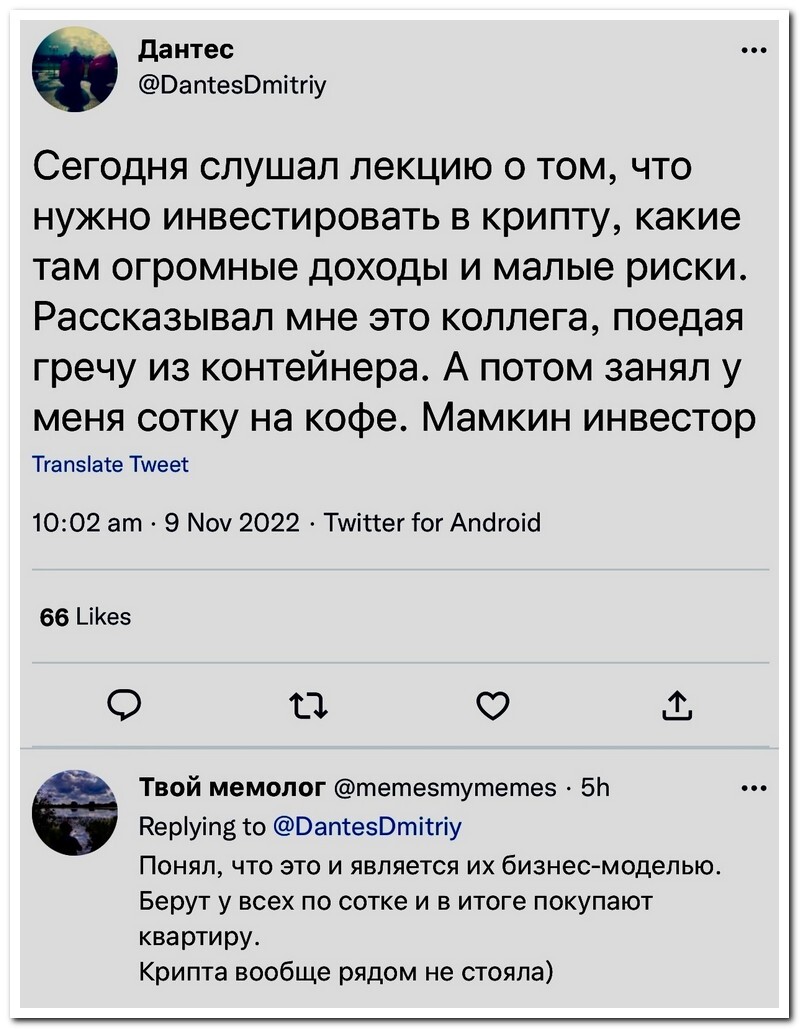Image resolution: width=800 pixels, height=1029 pixels.
Task: Open the reply text about бизнес-моделью
Action: click(430, 919)
